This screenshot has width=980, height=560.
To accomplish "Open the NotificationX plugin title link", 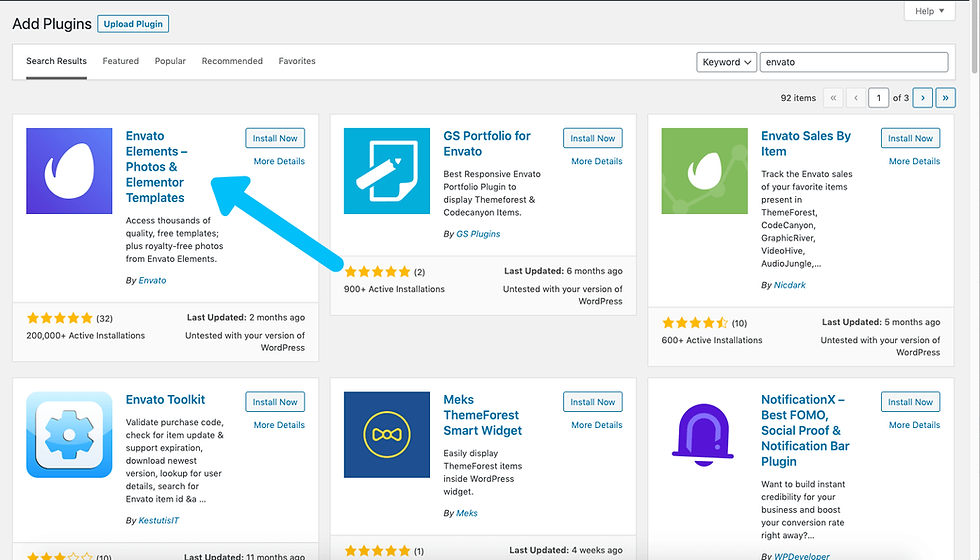I will click(x=805, y=431).
